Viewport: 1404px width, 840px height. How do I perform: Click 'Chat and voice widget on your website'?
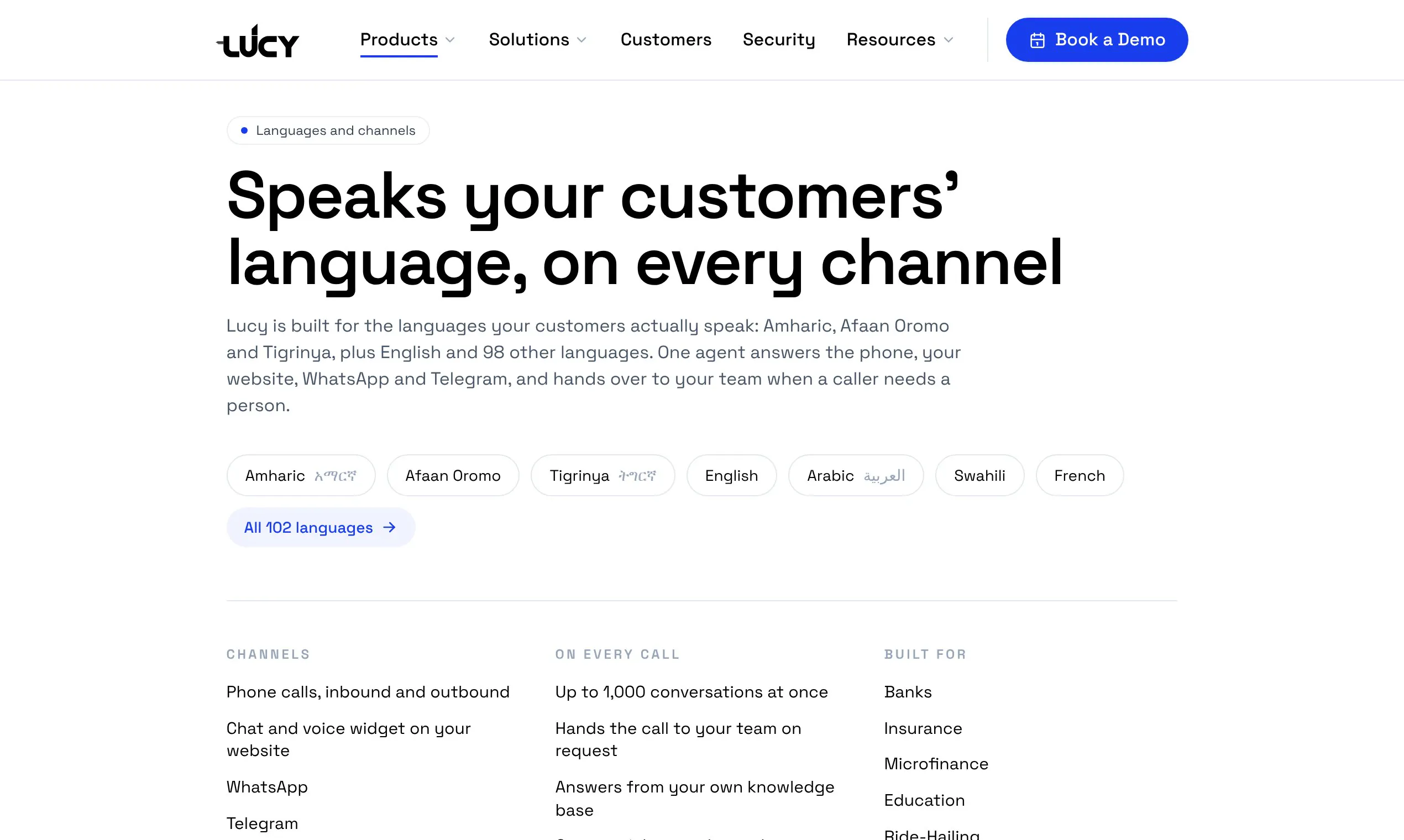point(348,739)
